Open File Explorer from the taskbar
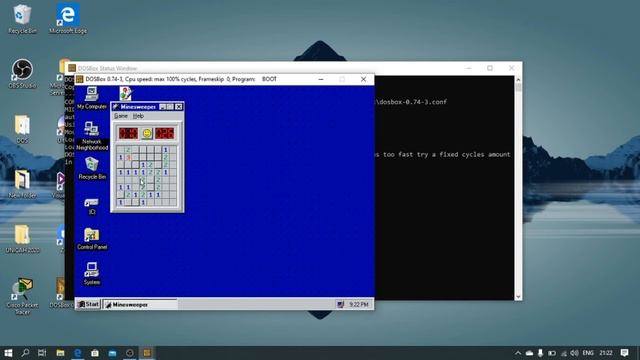Image resolution: width=640 pixels, height=360 pixels. (60, 353)
